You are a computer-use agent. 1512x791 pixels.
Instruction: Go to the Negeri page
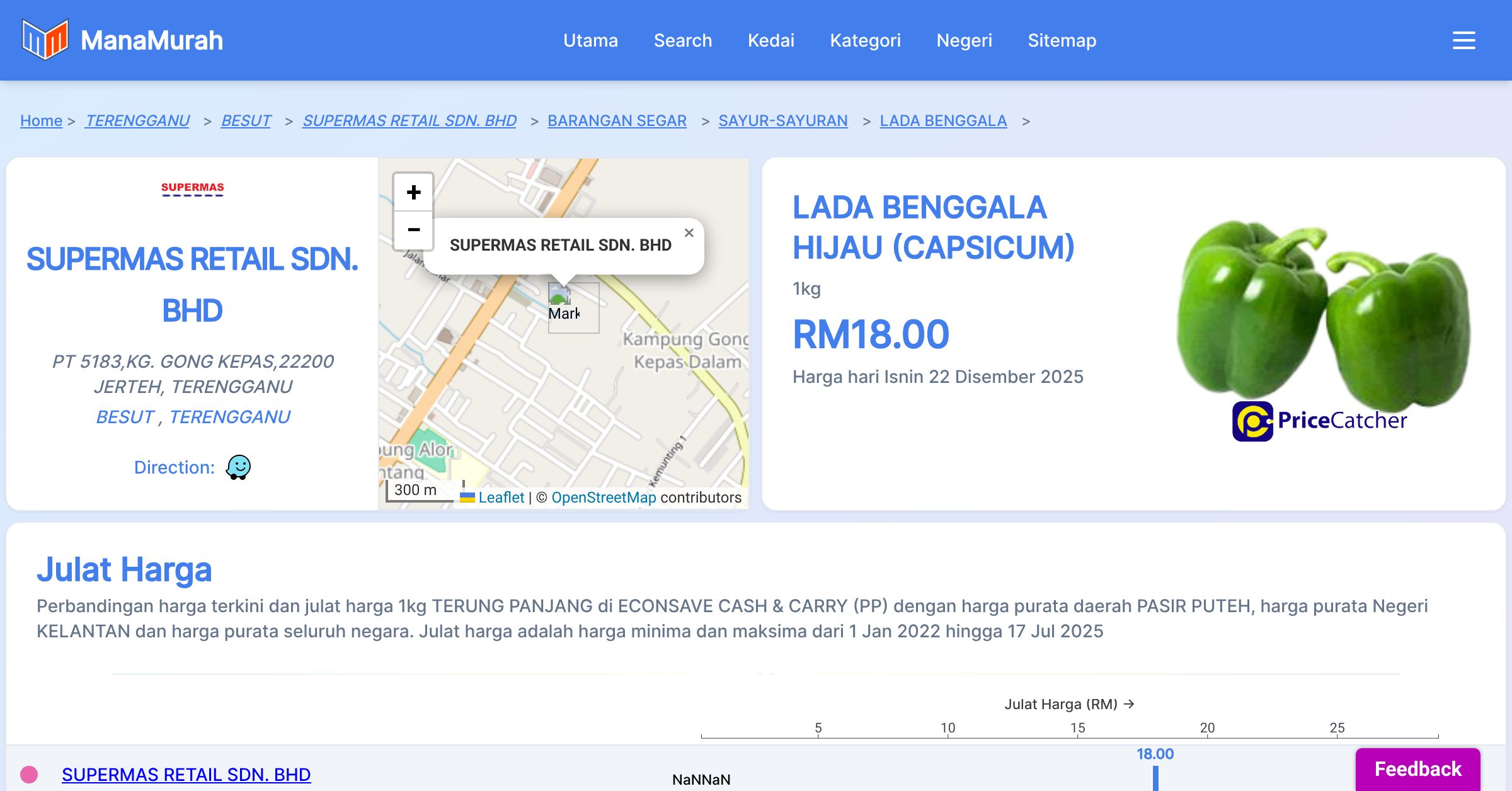click(964, 40)
